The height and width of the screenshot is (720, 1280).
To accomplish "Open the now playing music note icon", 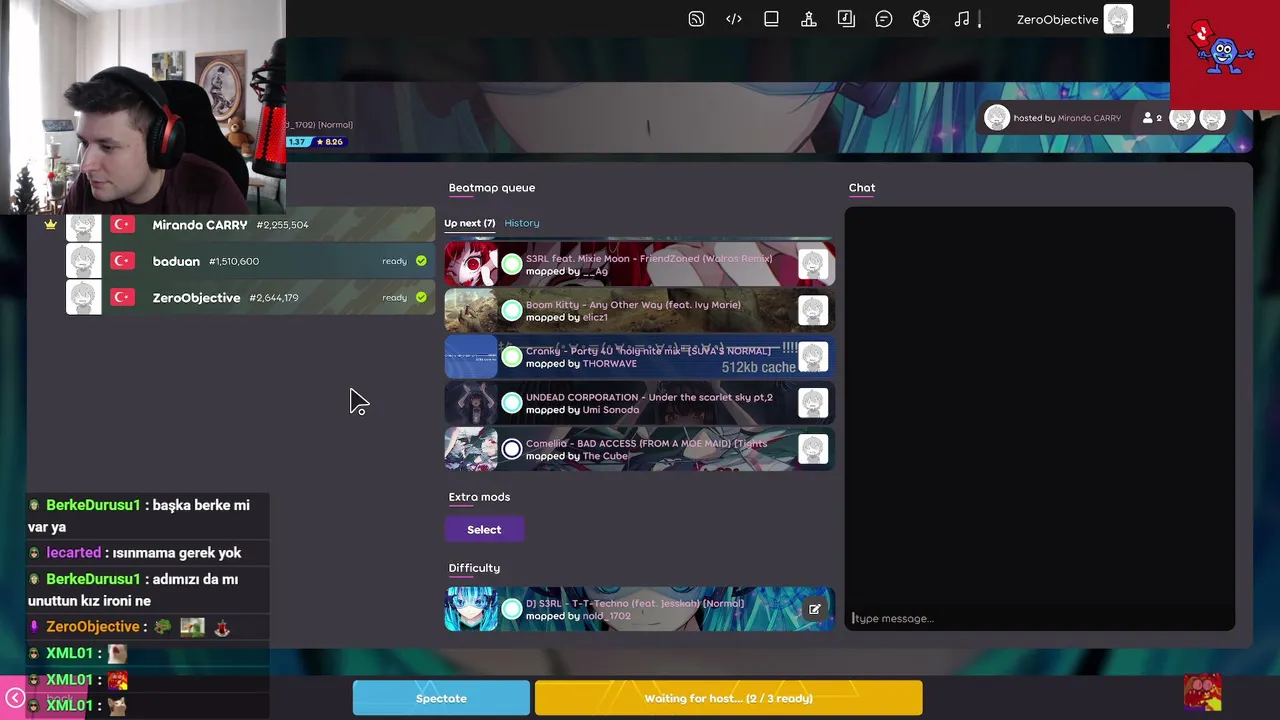I will click(961, 19).
